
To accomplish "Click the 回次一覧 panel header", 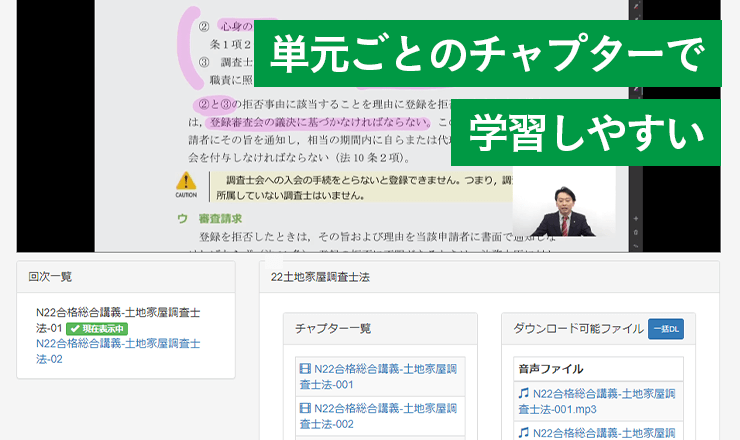I will click(50, 276).
